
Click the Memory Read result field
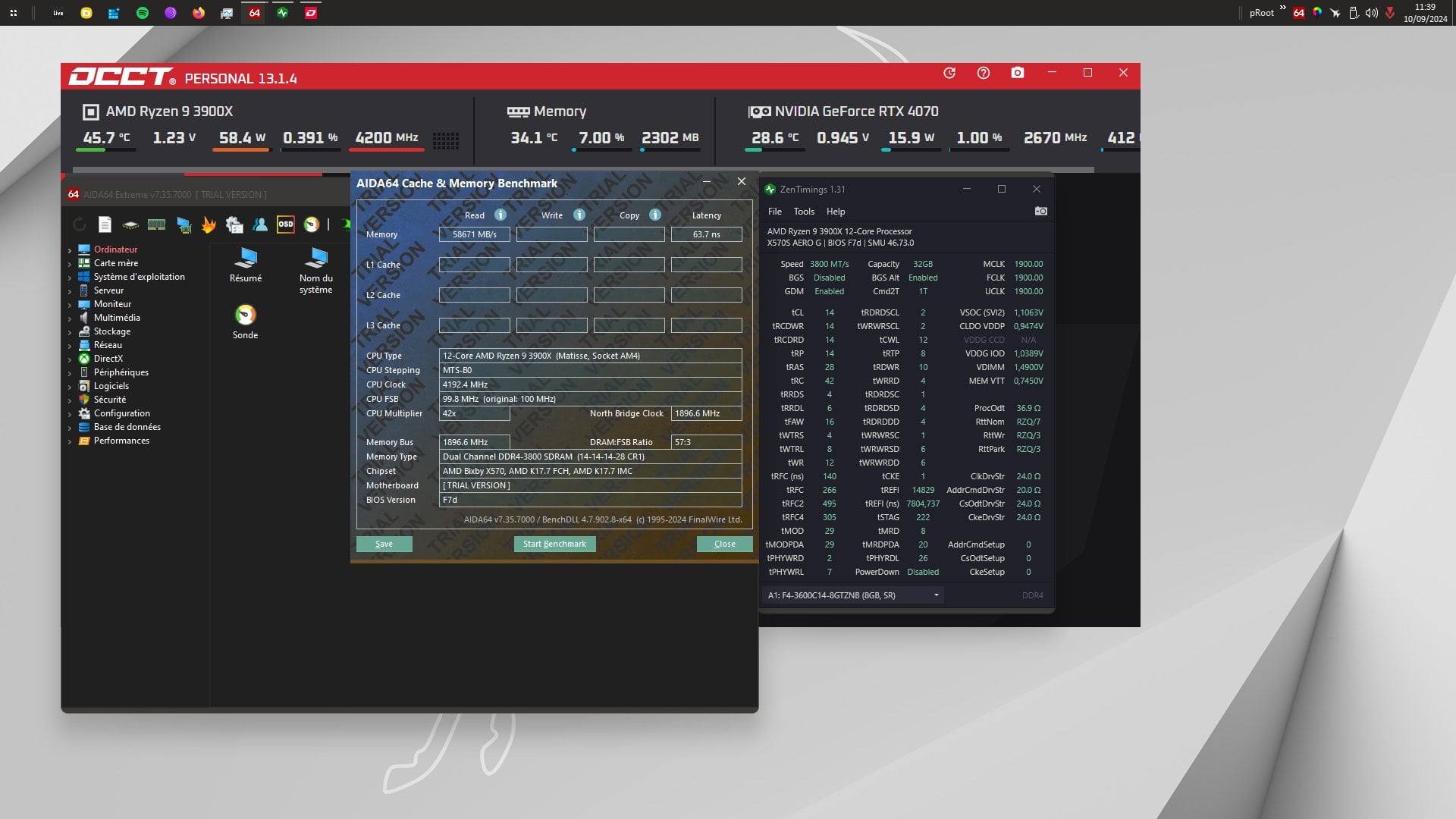click(475, 234)
